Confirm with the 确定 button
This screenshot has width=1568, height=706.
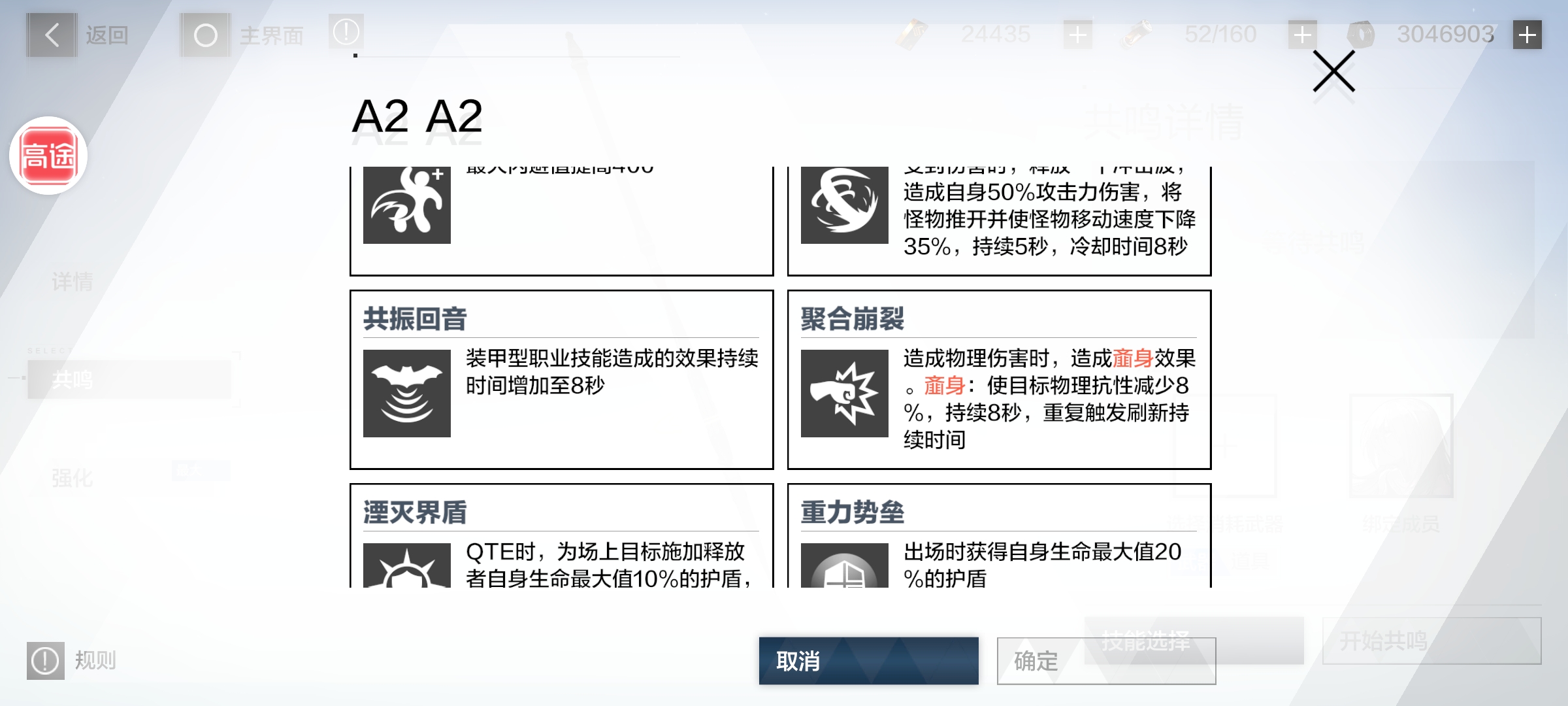[x=1106, y=661]
